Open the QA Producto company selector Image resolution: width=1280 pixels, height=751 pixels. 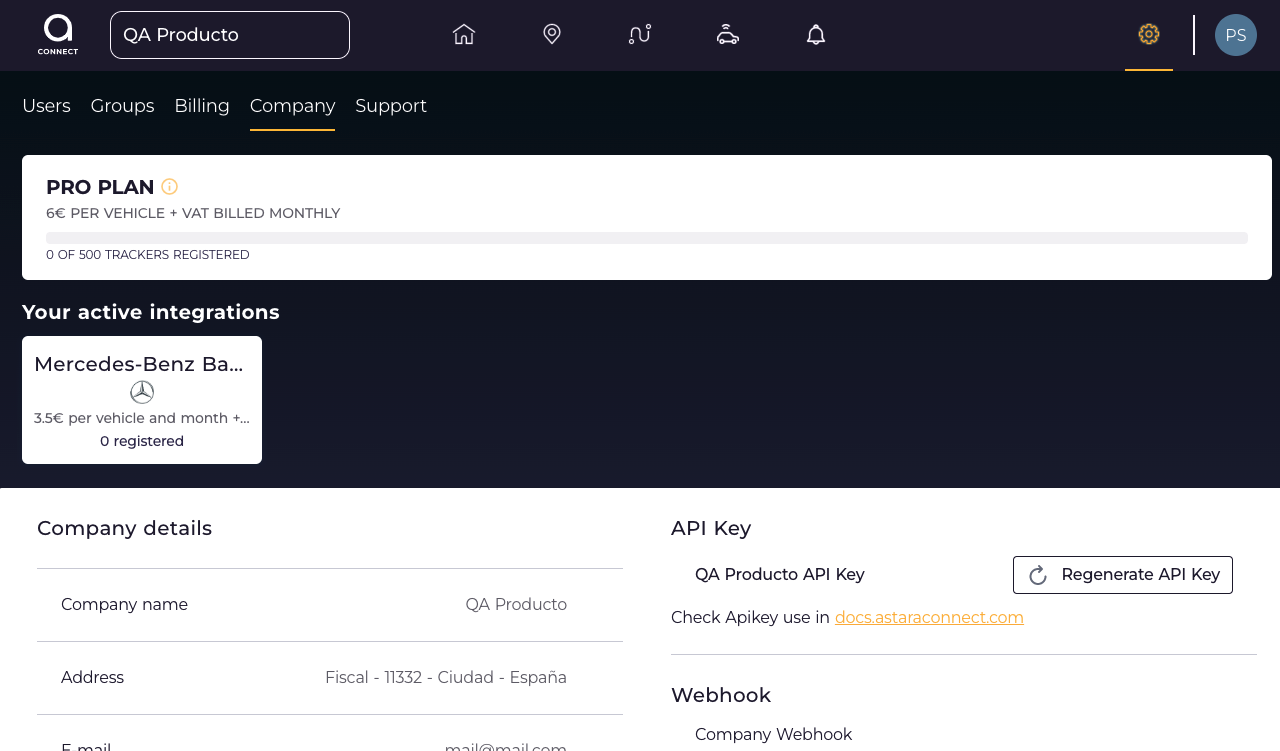pos(230,35)
